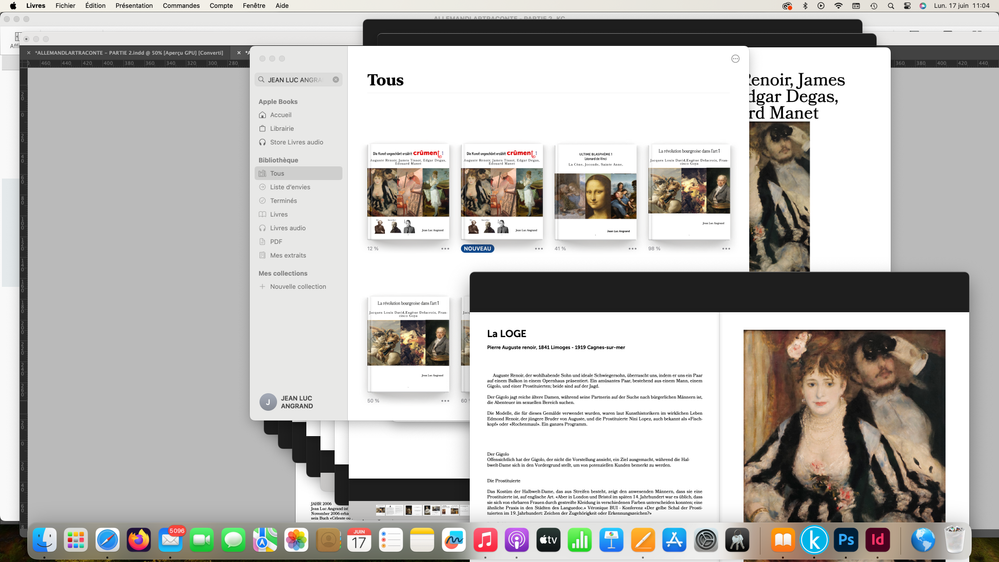The height and width of the screenshot is (562, 999).
Task: Open the Présentation menu
Action: (x=134, y=6)
